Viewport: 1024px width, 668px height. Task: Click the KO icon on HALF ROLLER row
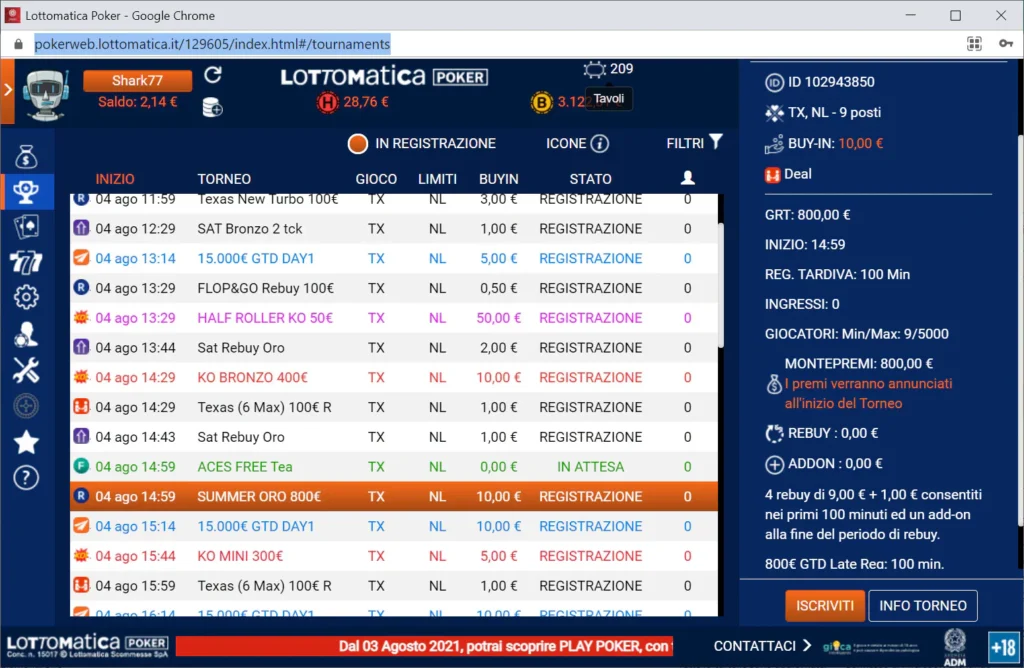(81, 317)
